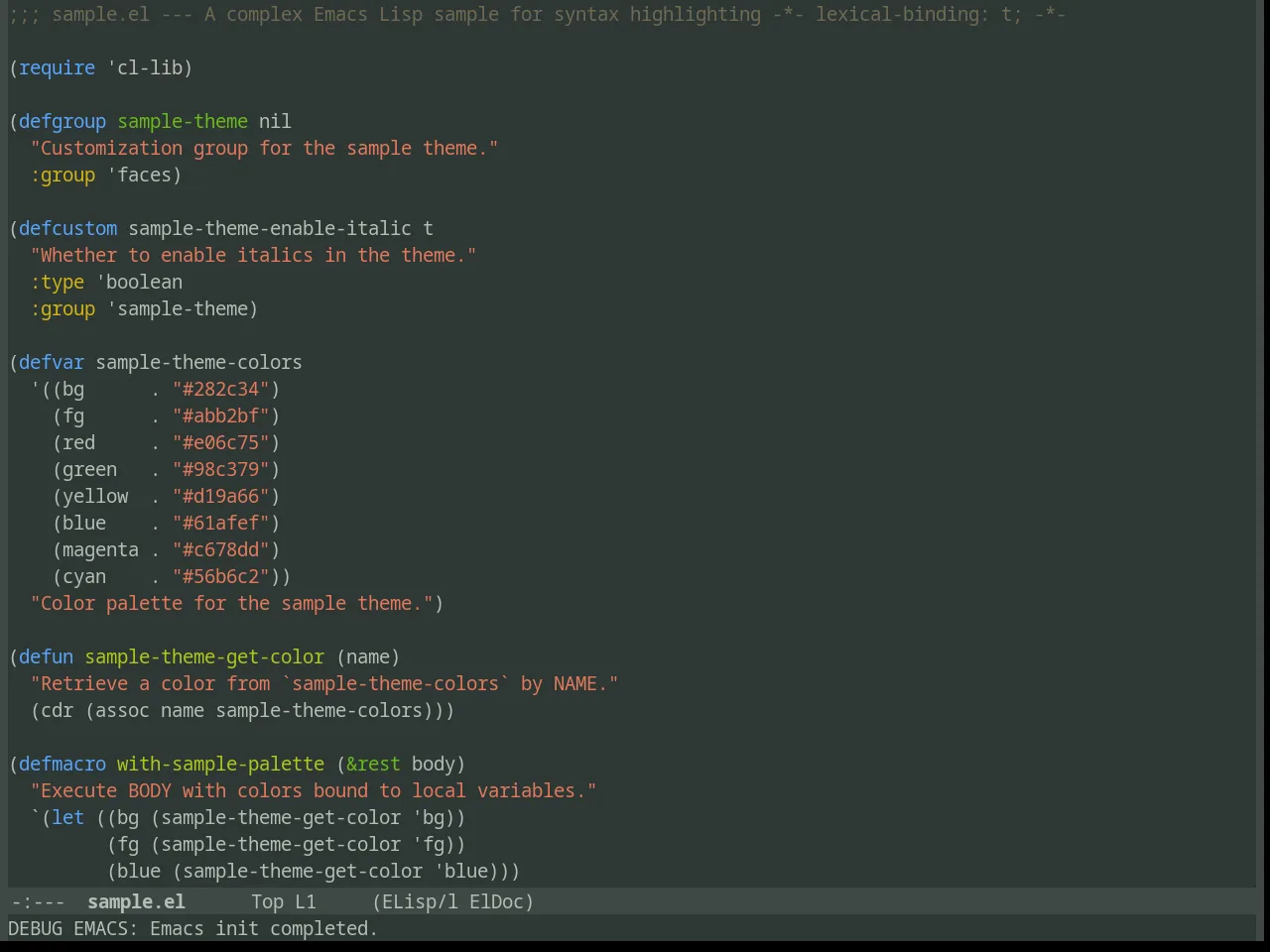Click the docstring starting "Retrieve a color from"
The image size is (1270, 952).
pos(324,683)
